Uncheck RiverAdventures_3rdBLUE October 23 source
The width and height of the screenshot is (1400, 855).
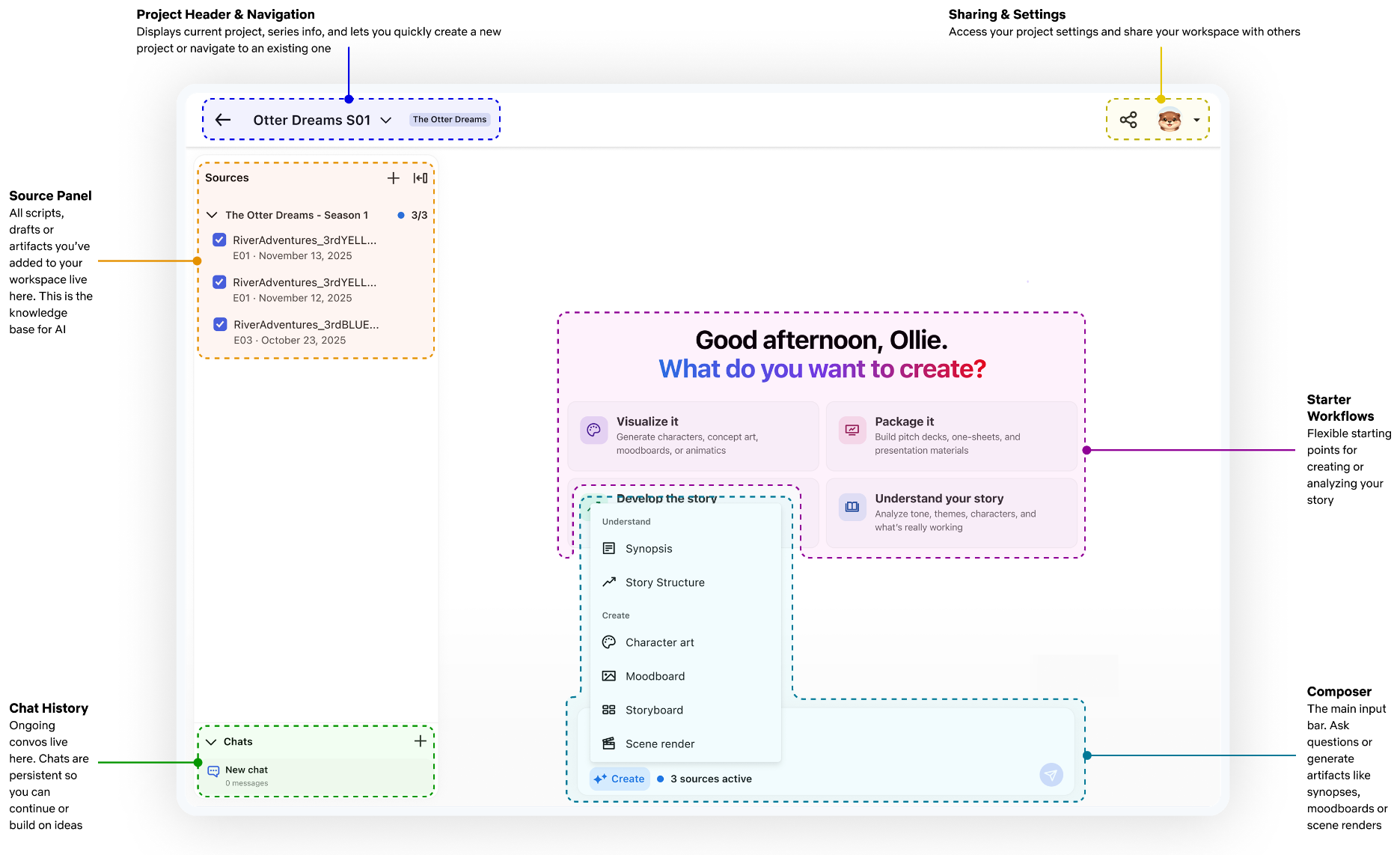tap(220, 324)
